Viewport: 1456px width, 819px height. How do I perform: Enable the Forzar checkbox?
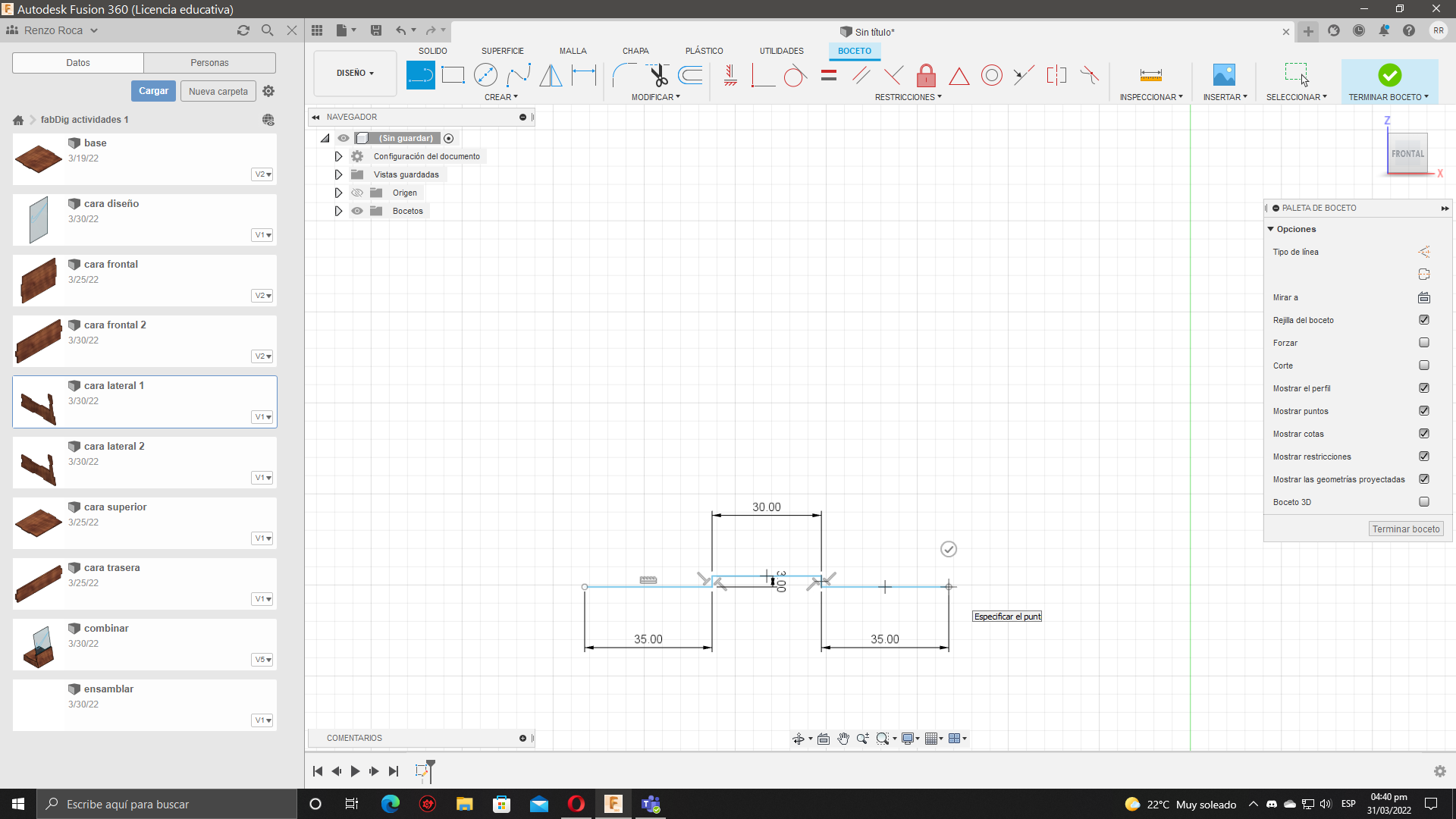pos(1424,343)
